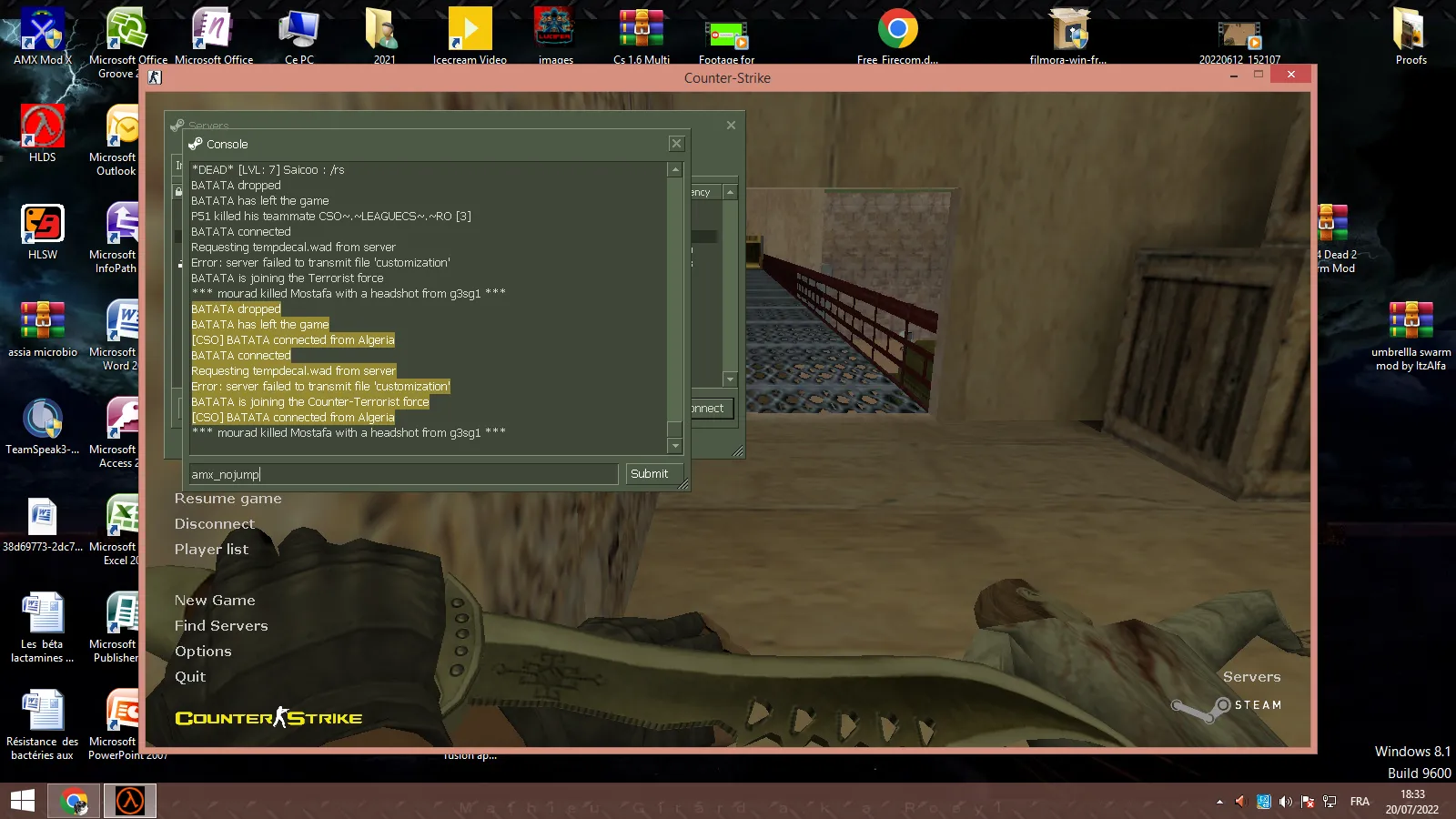Click the console command input field
Image resolution: width=1456 pixels, height=819 pixels.
coord(403,474)
